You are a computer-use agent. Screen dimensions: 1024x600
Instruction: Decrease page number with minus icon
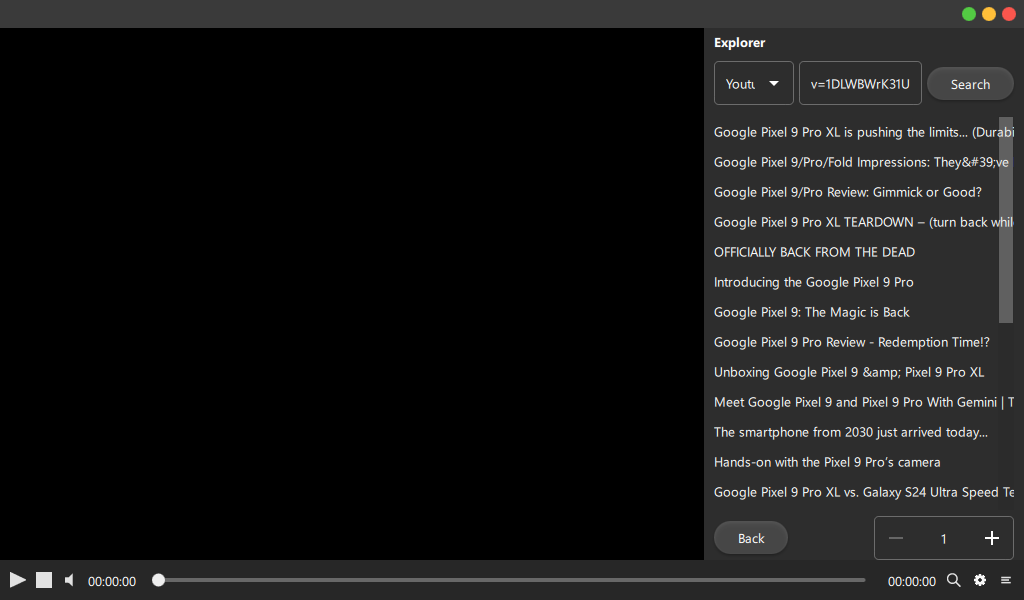click(x=896, y=539)
